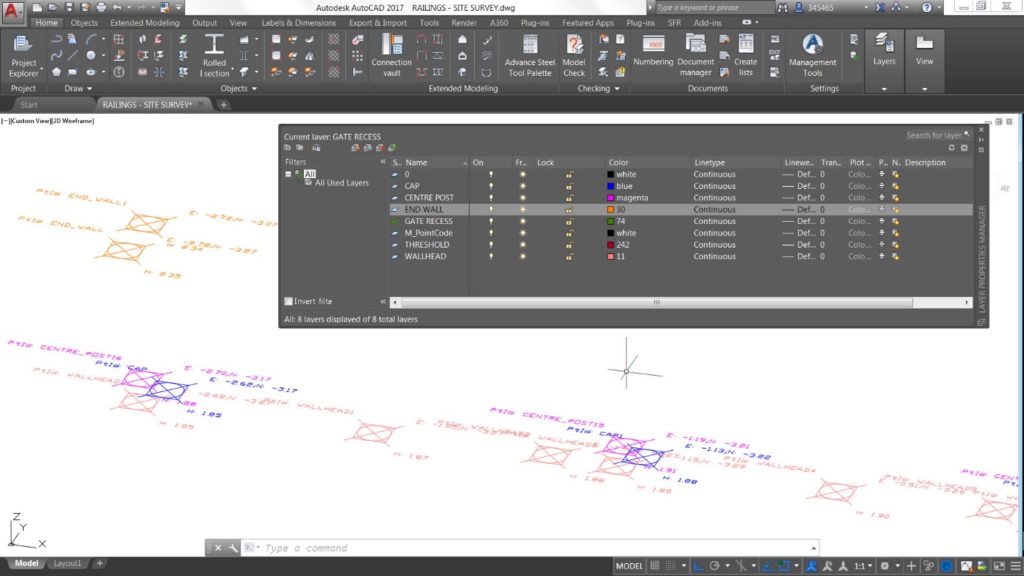Image resolution: width=1024 pixels, height=576 pixels.
Task: Toggle lock on the WALLHEAD layer
Action: [569, 256]
